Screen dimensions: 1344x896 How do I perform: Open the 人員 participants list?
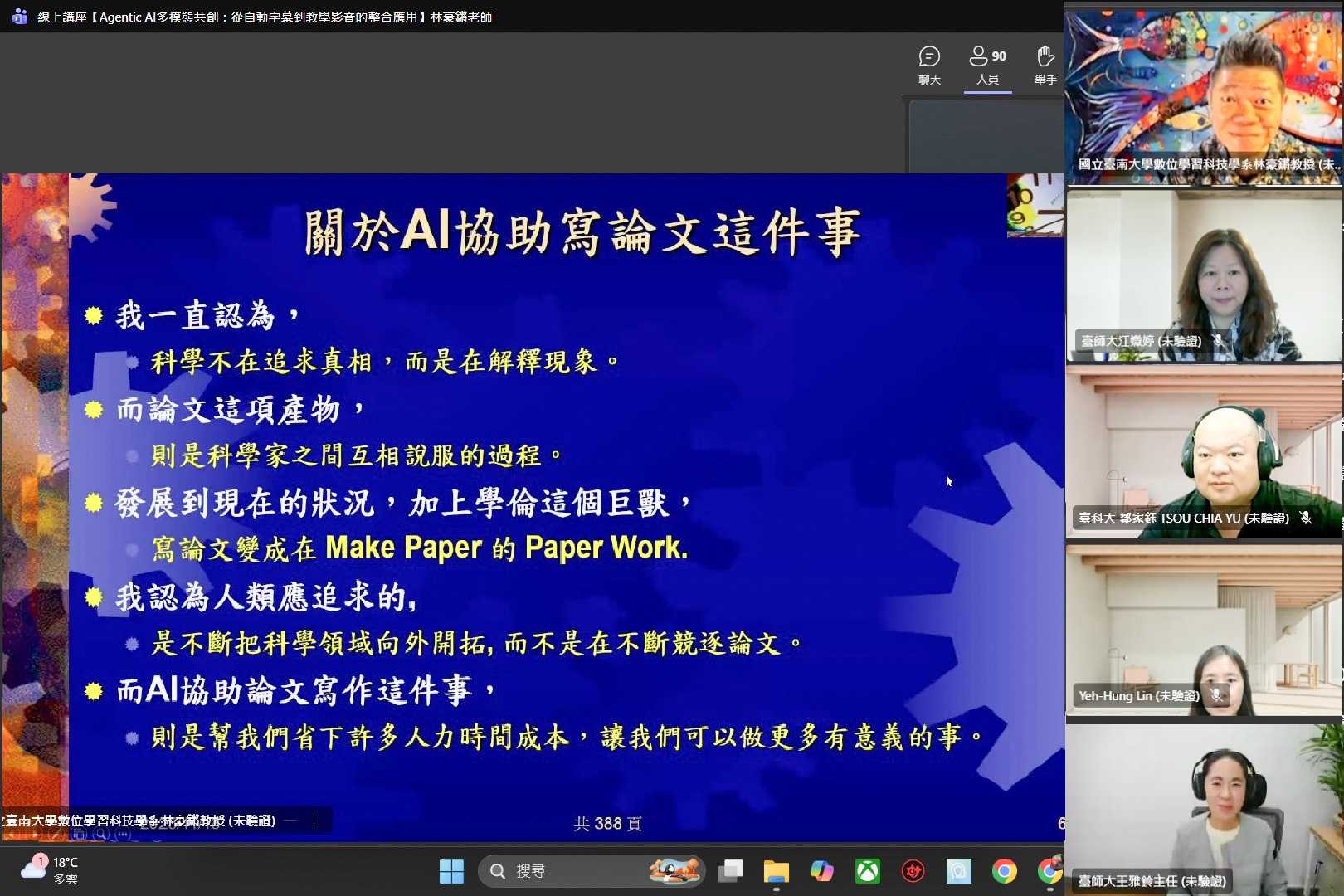987,65
